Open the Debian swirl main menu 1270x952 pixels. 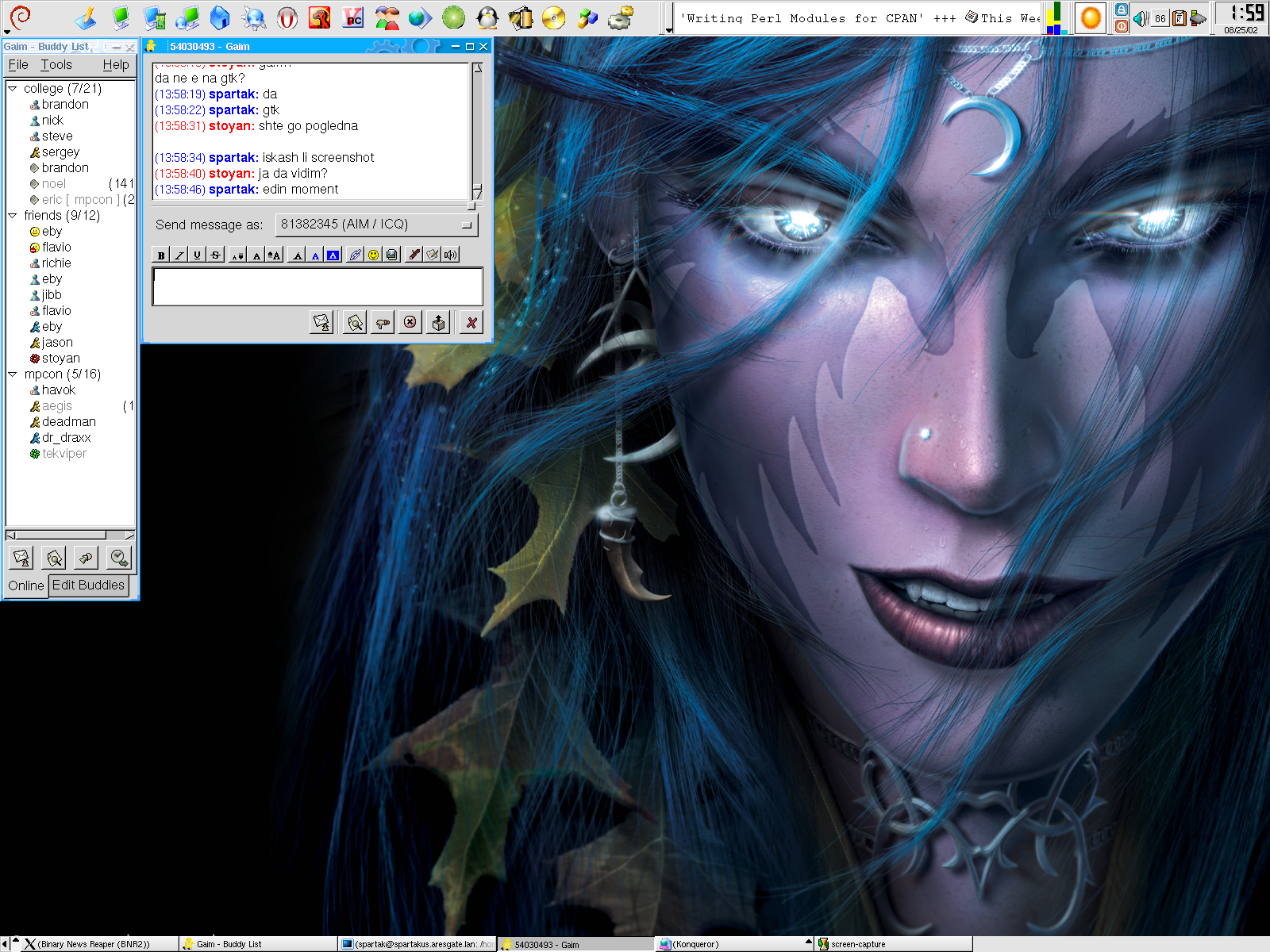(x=20, y=17)
